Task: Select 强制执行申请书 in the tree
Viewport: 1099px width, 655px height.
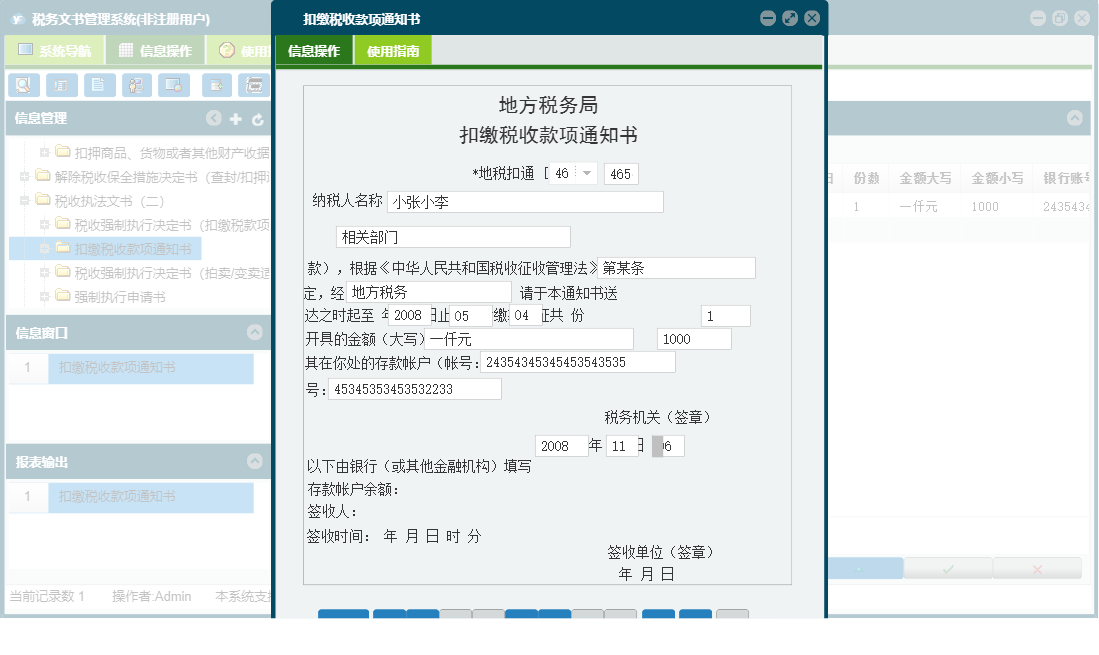Action: pos(120,297)
